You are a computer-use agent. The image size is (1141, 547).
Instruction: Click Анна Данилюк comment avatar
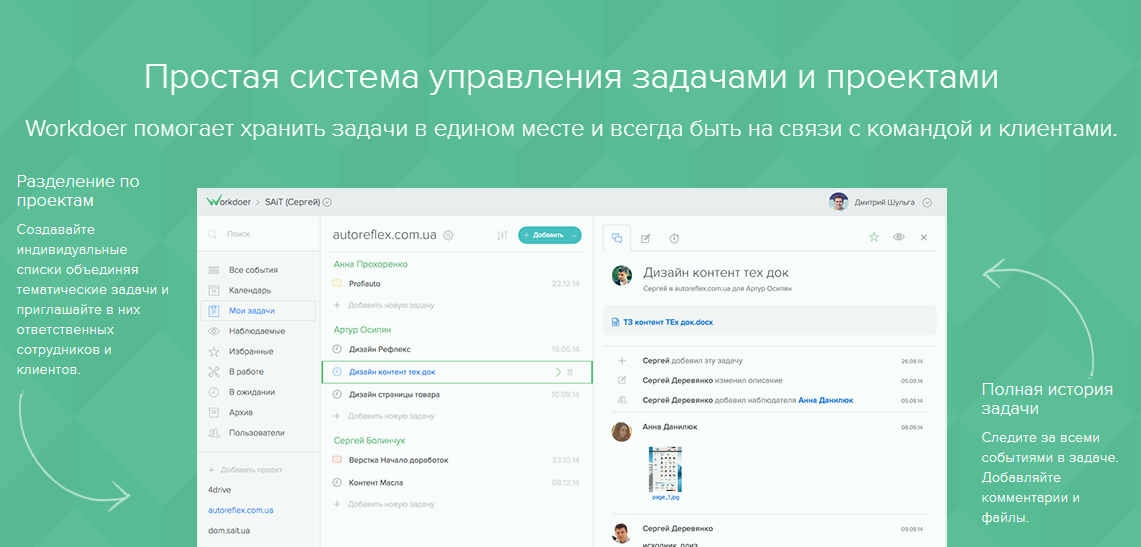(621, 431)
